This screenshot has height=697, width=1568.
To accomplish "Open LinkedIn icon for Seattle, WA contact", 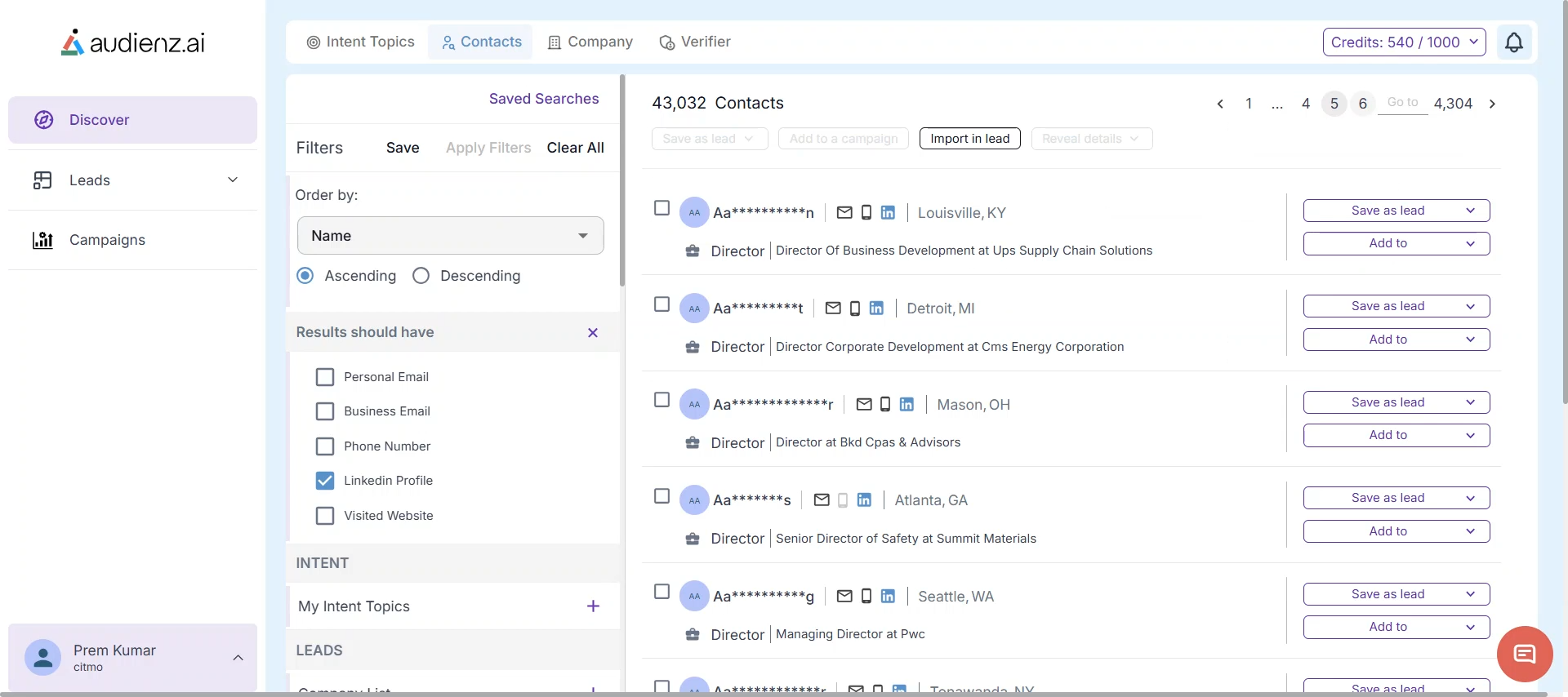I will 888,596.
